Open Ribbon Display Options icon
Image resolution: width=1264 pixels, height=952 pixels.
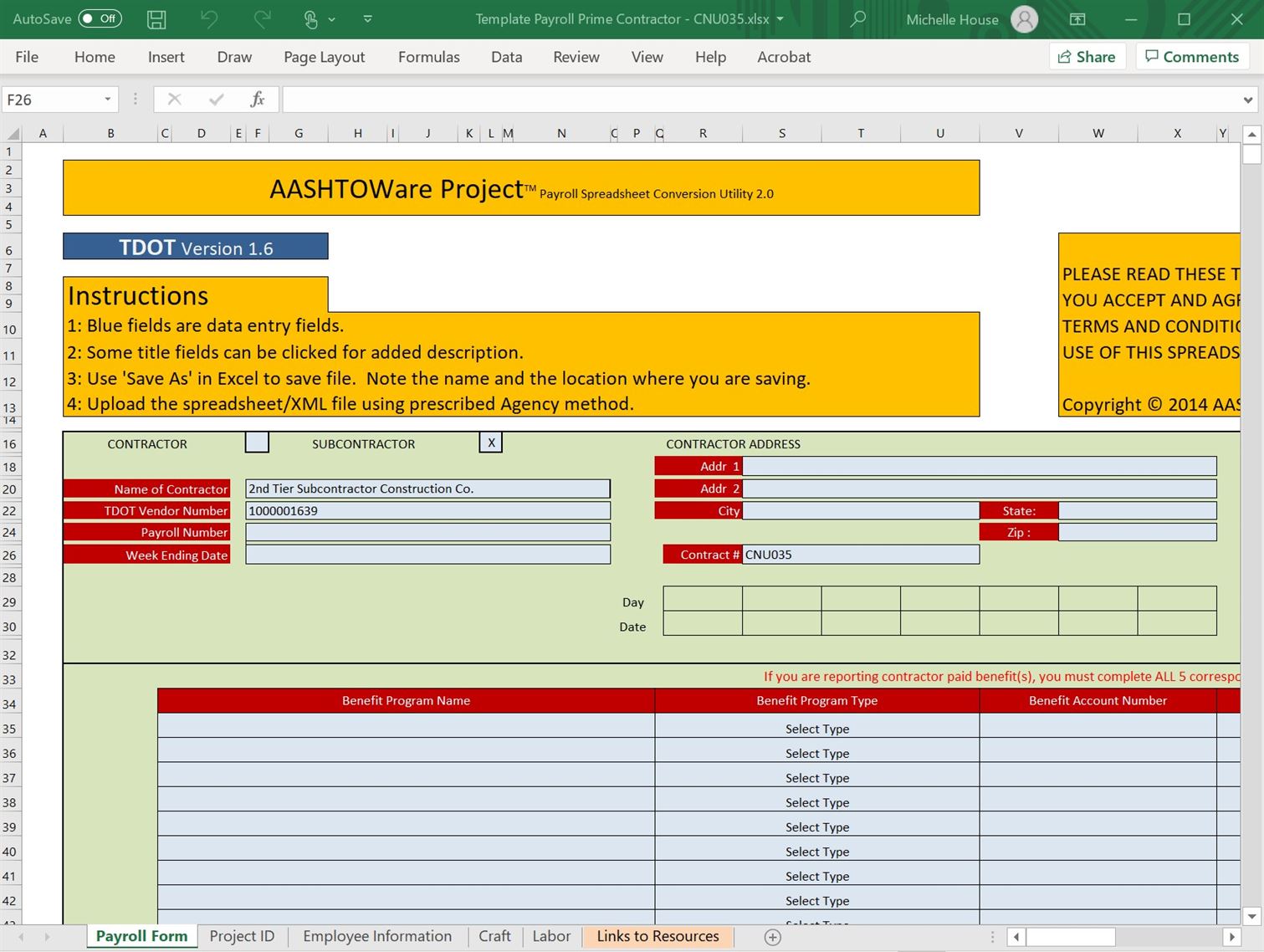coord(1078,19)
